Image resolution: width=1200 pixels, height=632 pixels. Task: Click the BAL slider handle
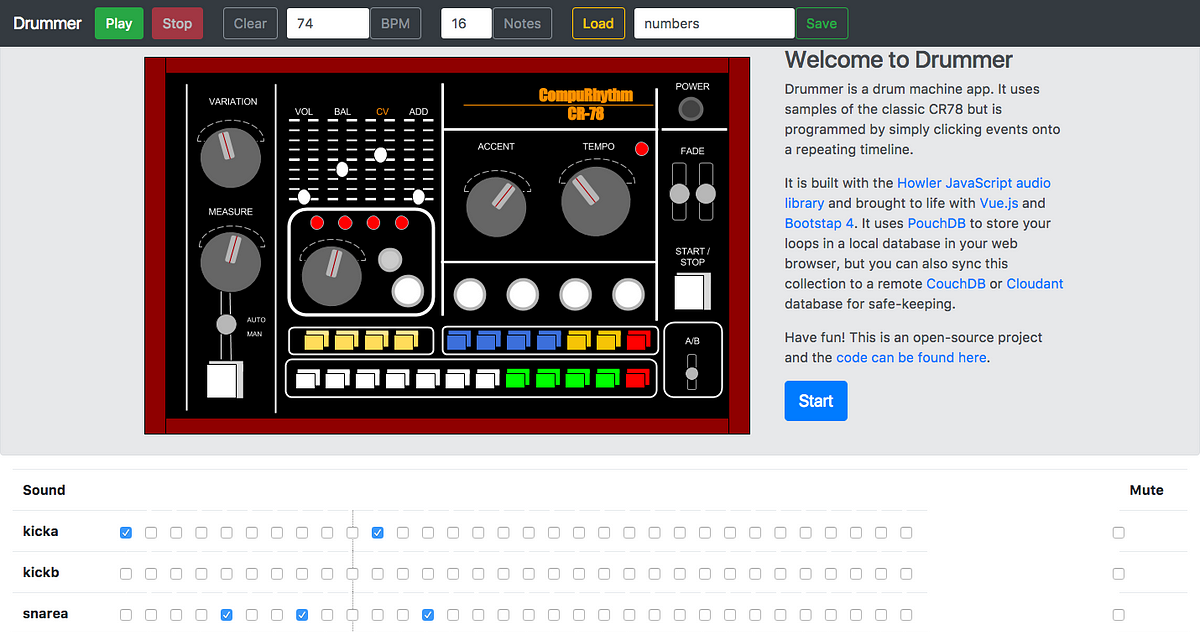[342, 169]
